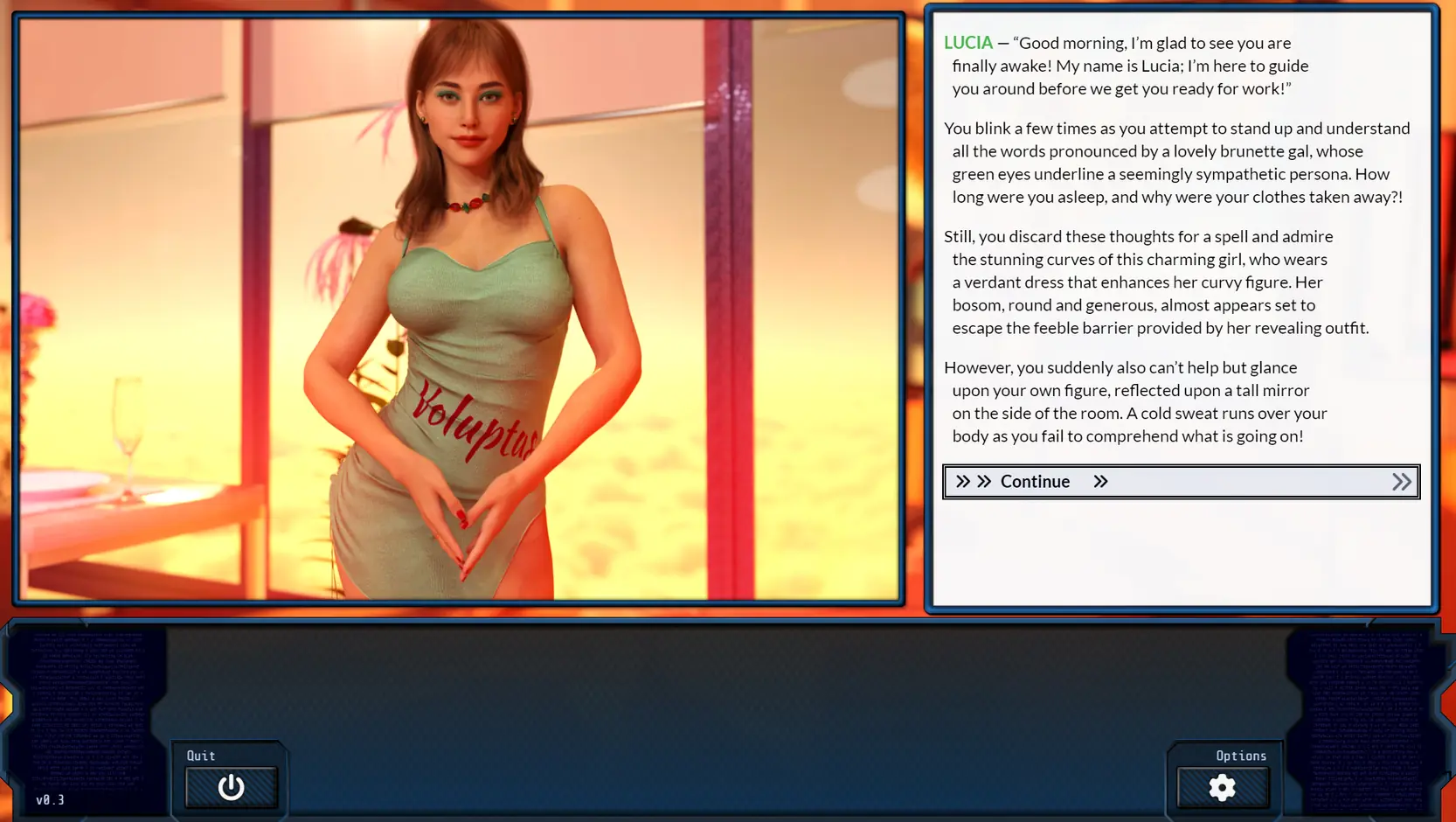Click the Quit power icon
Image resolution: width=1456 pixels, height=822 pixels.
point(231,787)
